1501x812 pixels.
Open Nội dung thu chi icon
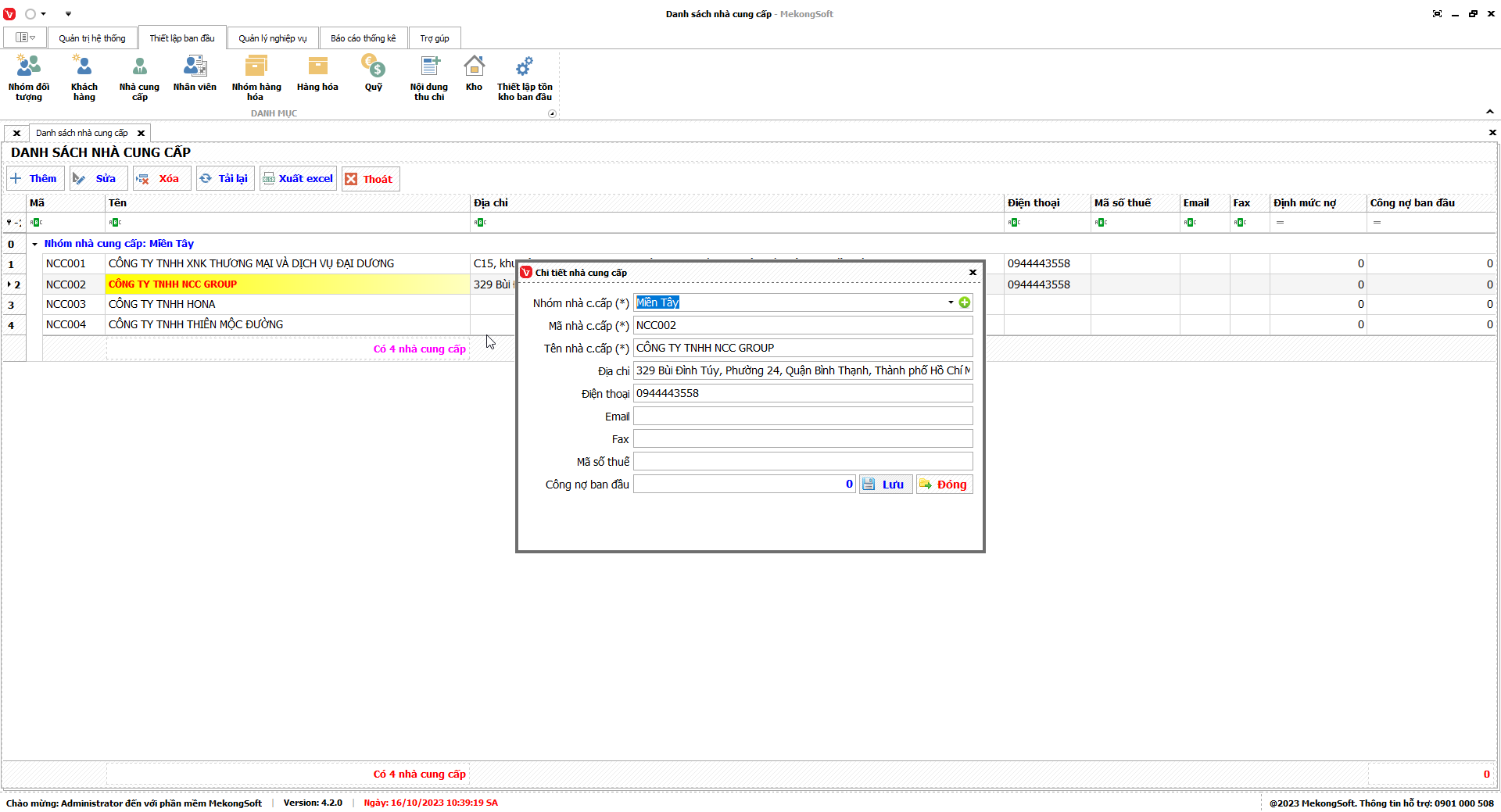click(429, 77)
